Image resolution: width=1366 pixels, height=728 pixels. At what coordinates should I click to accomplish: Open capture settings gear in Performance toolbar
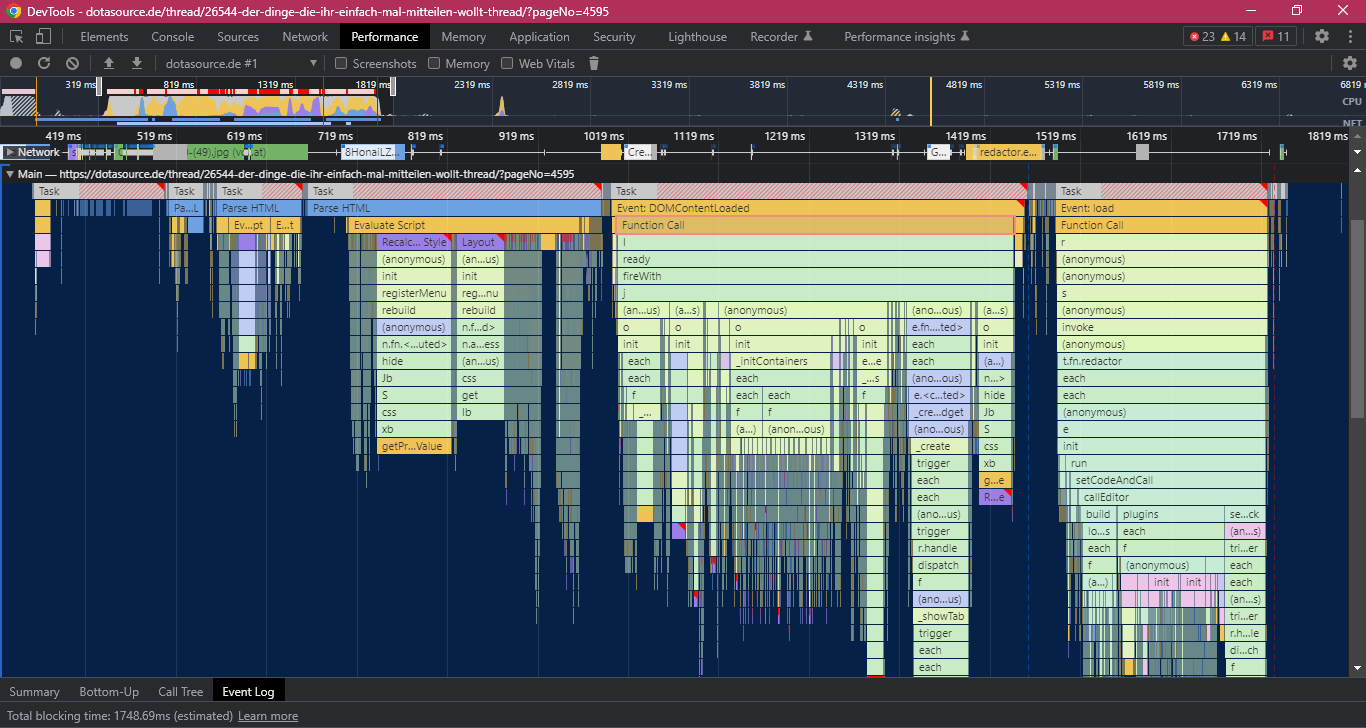(1349, 63)
